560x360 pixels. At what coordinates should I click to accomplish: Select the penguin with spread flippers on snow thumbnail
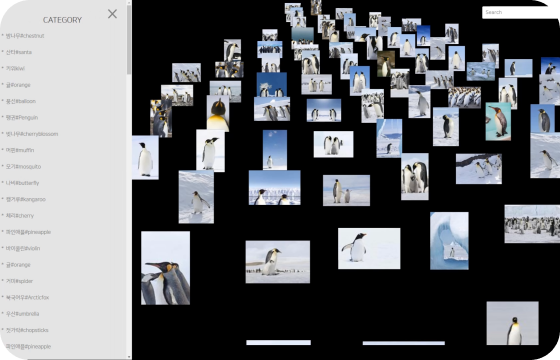coord(369,249)
